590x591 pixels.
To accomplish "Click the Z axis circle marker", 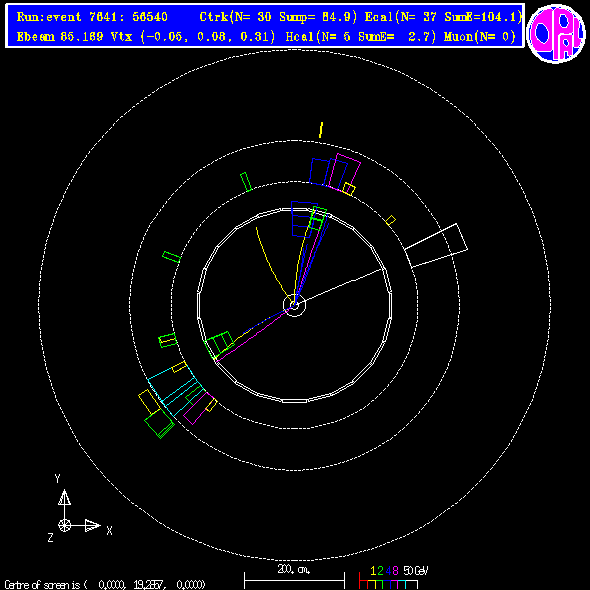I will (64, 525).
